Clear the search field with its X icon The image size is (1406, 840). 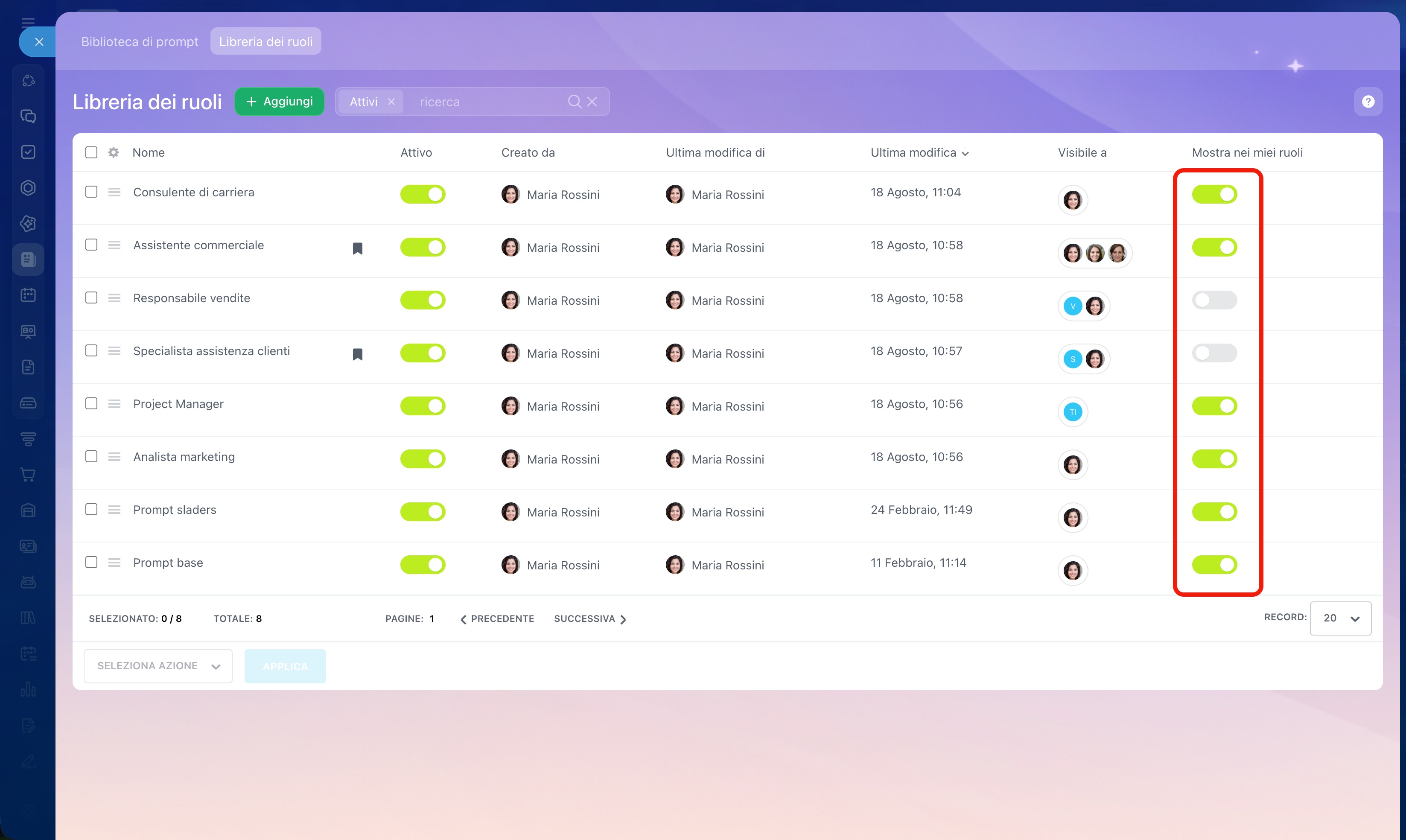point(592,101)
